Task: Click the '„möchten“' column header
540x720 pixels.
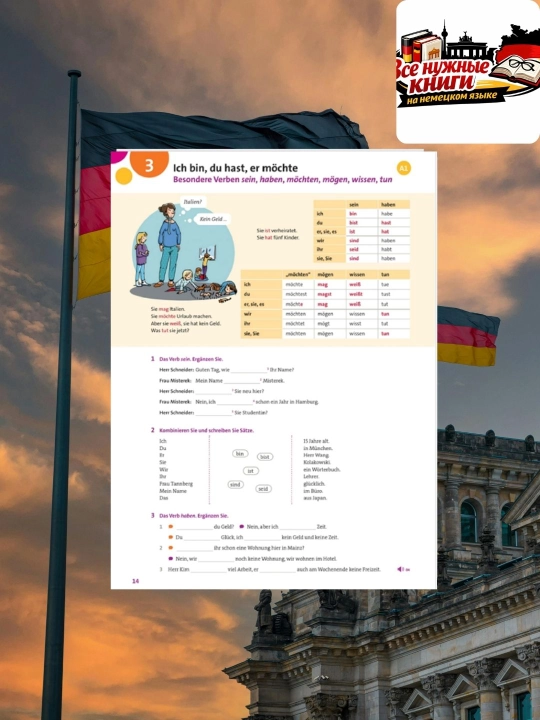Action: point(298,275)
